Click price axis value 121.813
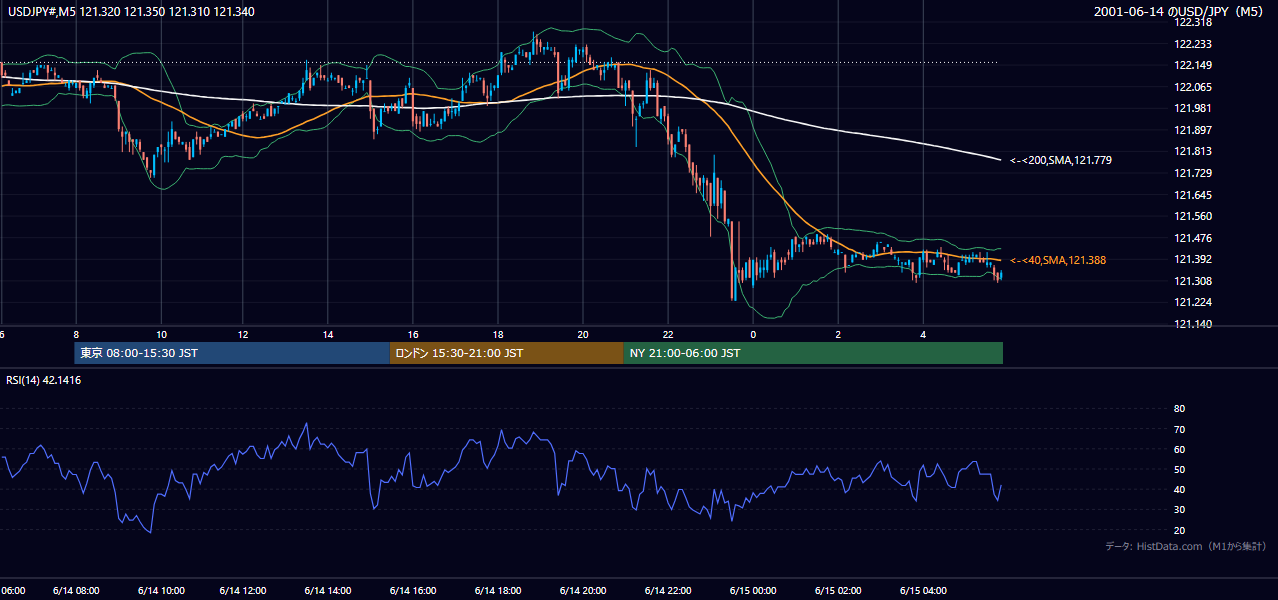The width and height of the screenshot is (1278, 600). click(1194, 152)
